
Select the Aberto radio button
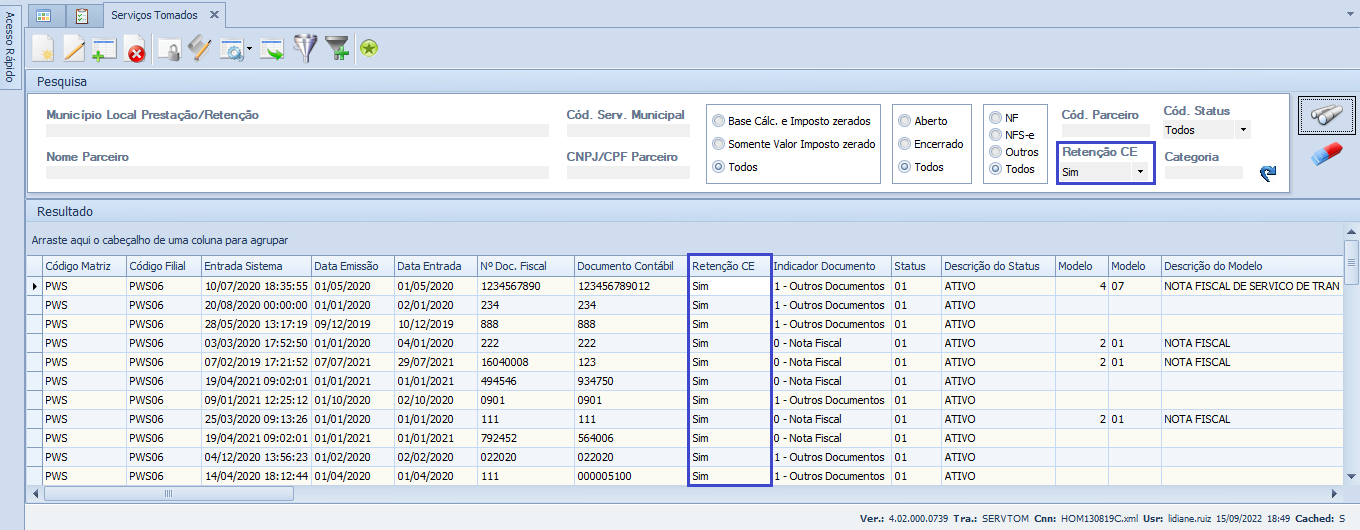[x=904, y=121]
